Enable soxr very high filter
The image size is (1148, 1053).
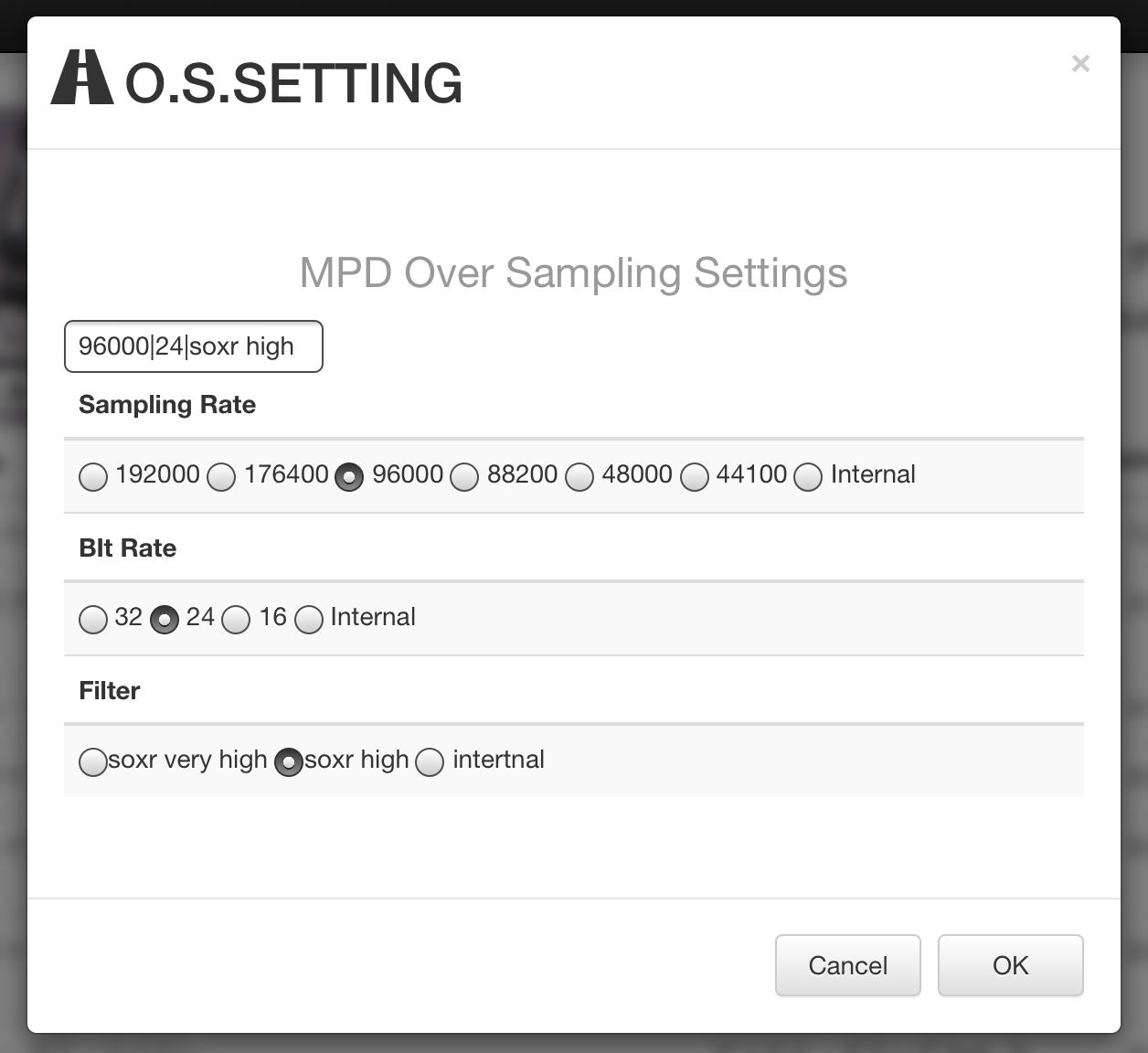tap(93, 762)
